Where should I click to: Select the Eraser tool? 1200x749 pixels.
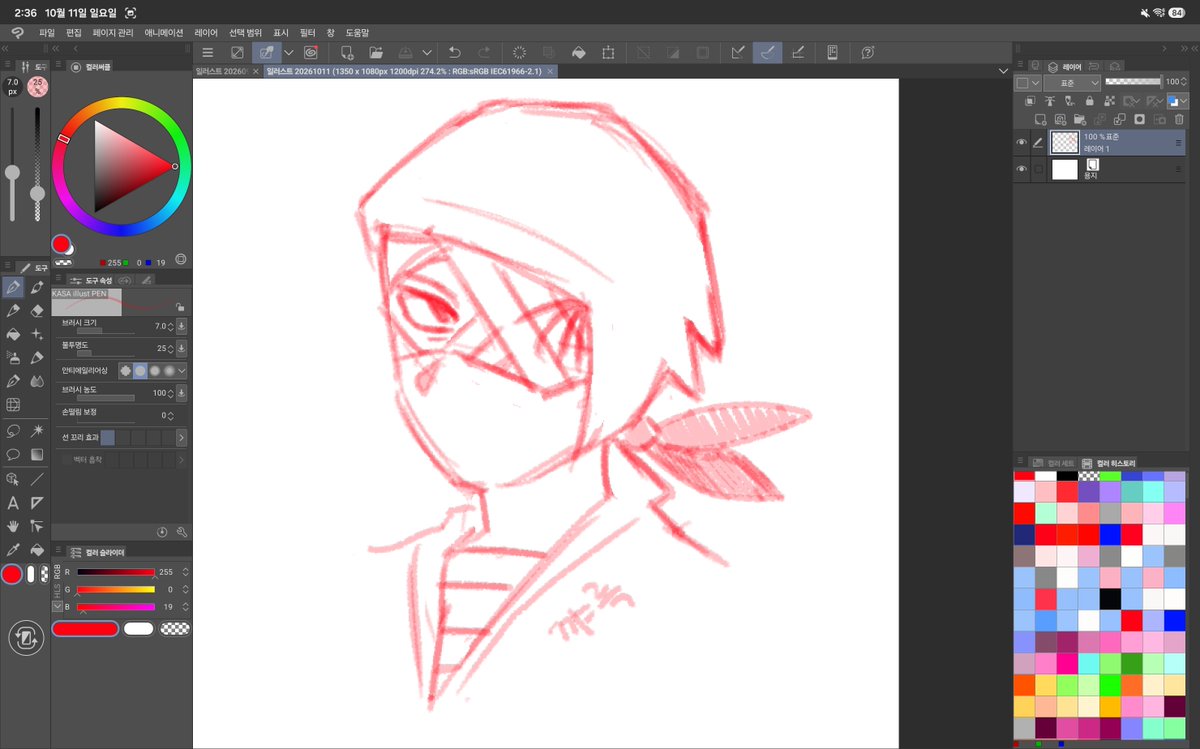pos(37,311)
